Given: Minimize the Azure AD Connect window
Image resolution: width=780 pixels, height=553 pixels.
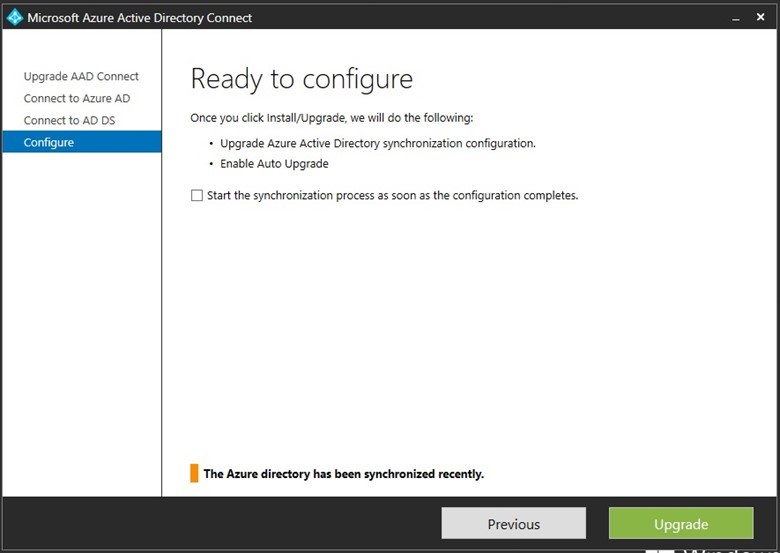Looking at the screenshot, I should pyautogui.click(x=736, y=18).
